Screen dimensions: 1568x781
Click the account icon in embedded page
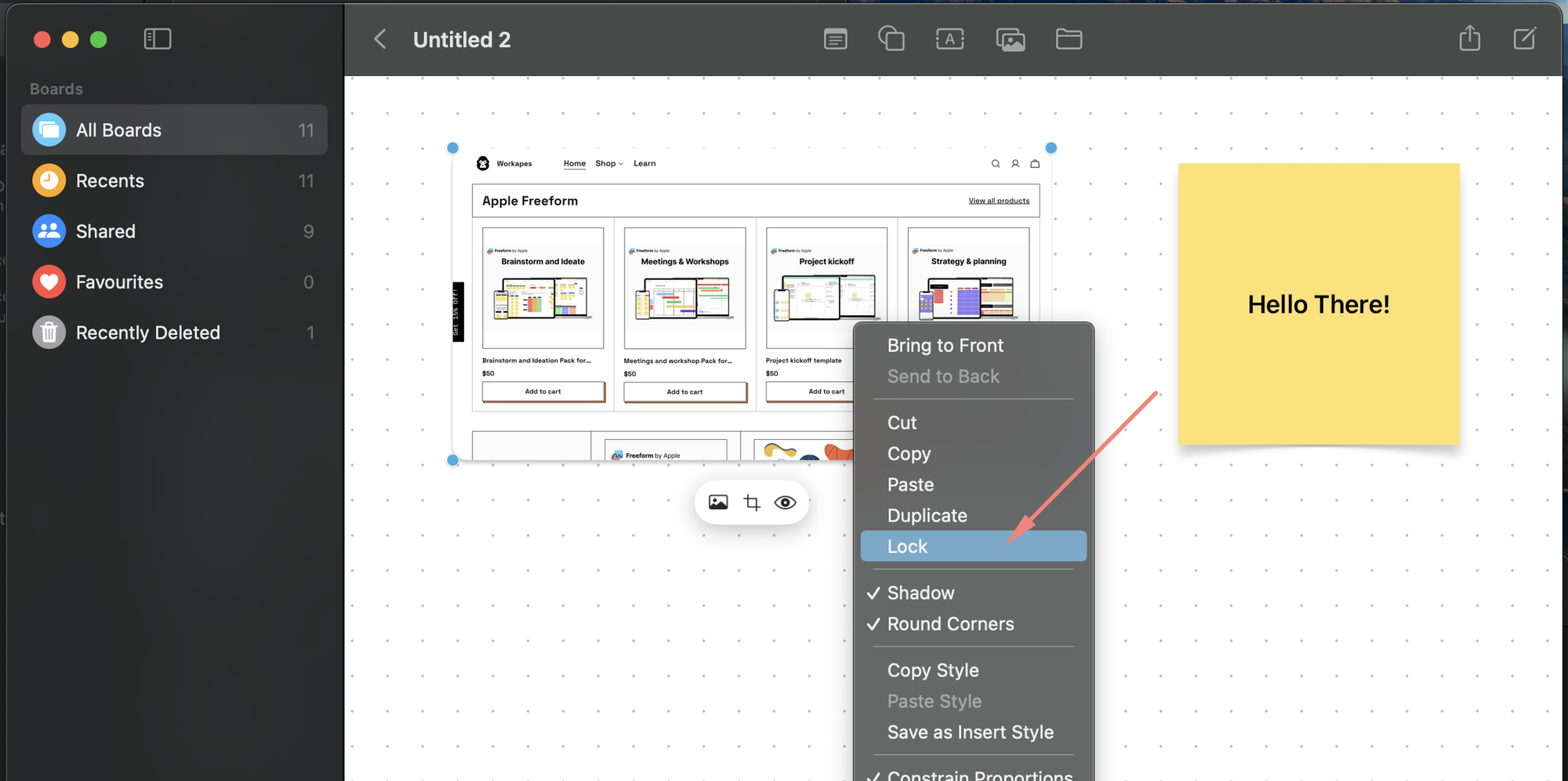coord(1015,164)
